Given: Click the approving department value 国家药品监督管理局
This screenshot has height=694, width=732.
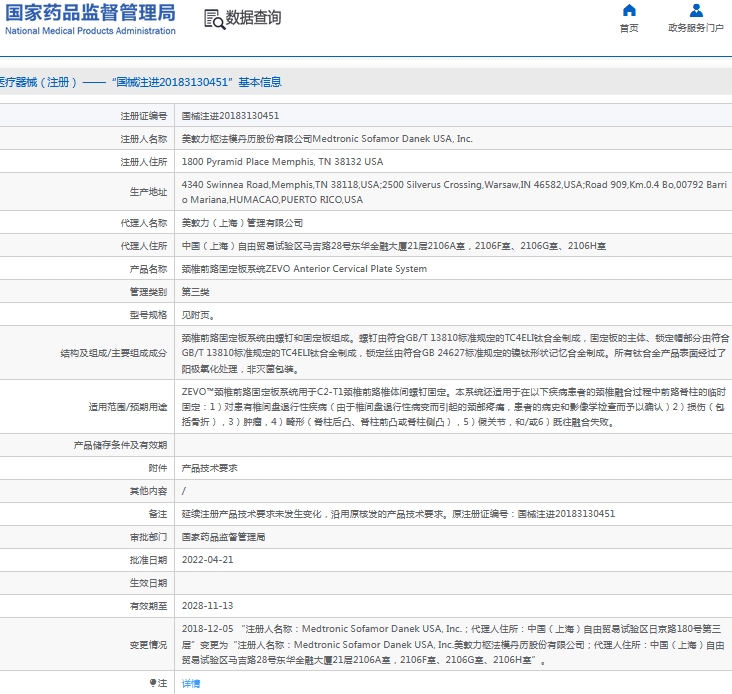Looking at the screenshot, I should click(x=223, y=537).
